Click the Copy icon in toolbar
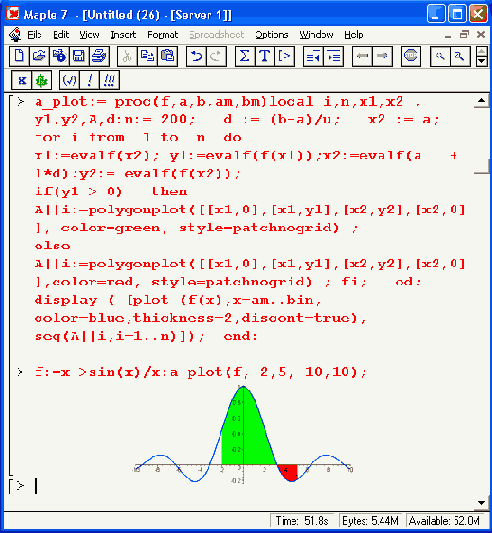The width and height of the screenshot is (492, 533). pos(147,56)
